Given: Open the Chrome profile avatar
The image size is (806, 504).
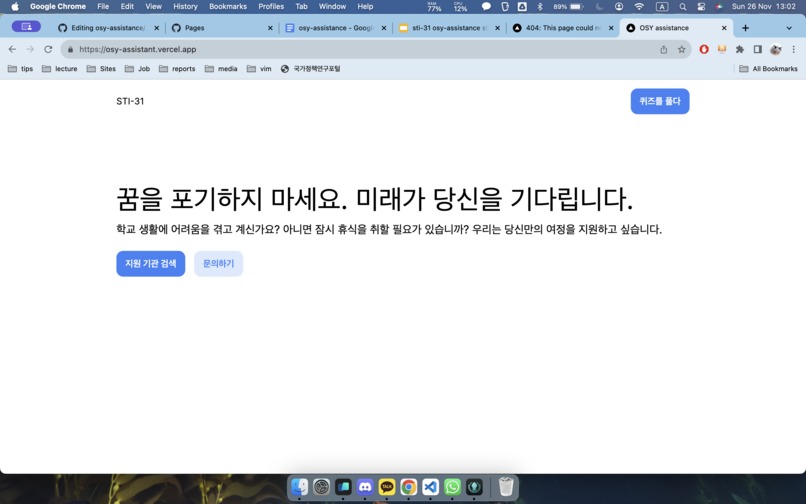Looking at the screenshot, I should click(x=776, y=49).
